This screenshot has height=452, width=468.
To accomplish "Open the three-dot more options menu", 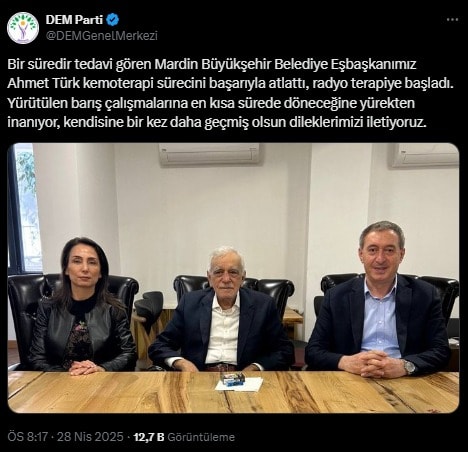I will point(452,20).
